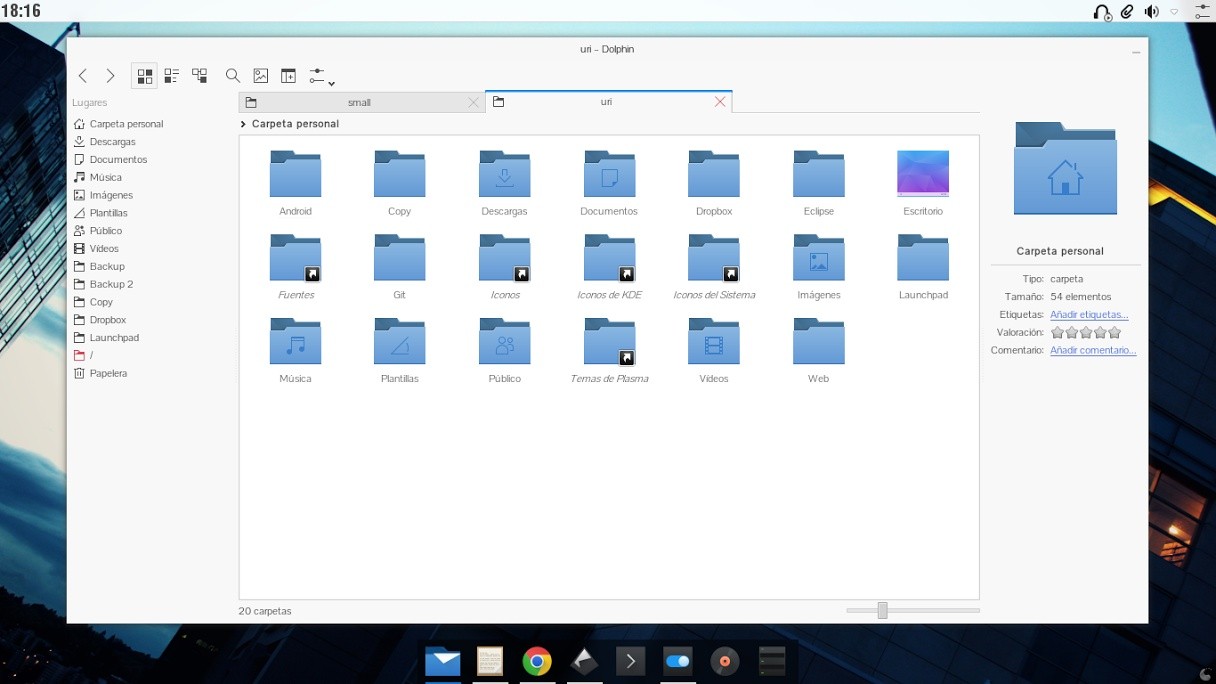
Task: Open Google Chrome from the dock
Action: (536, 661)
